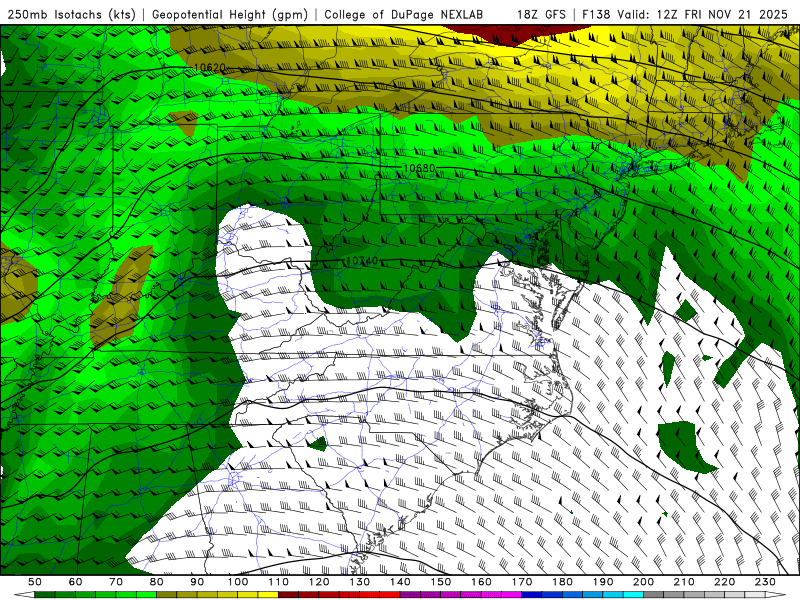Click the 110 value on the color scale
This screenshot has width=800, height=600.
point(278,582)
